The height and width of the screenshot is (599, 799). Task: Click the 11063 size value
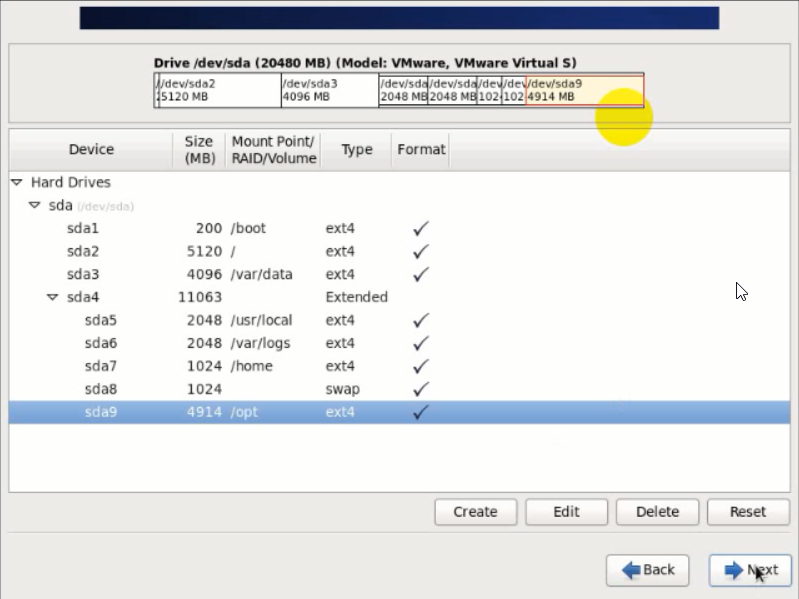pos(200,297)
